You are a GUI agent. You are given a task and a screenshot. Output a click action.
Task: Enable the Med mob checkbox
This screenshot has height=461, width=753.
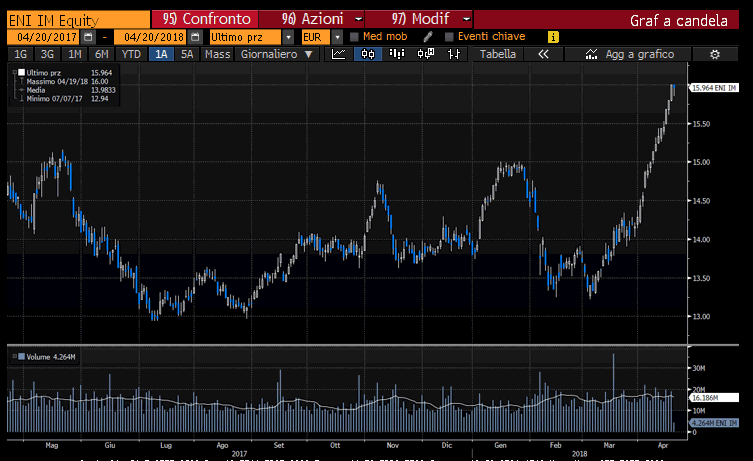pos(354,37)
